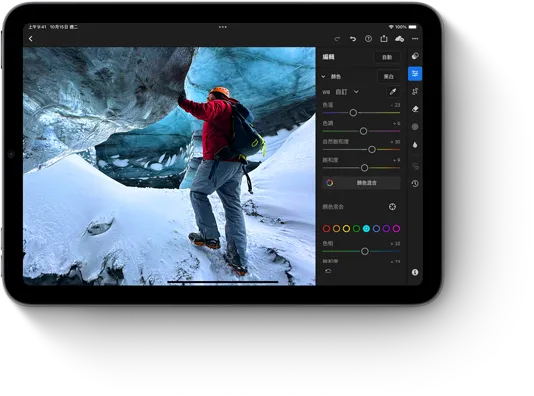Screen dimensions: 534x396
Task: Collapse the 顏色 color section
Action: pos(323,77)
